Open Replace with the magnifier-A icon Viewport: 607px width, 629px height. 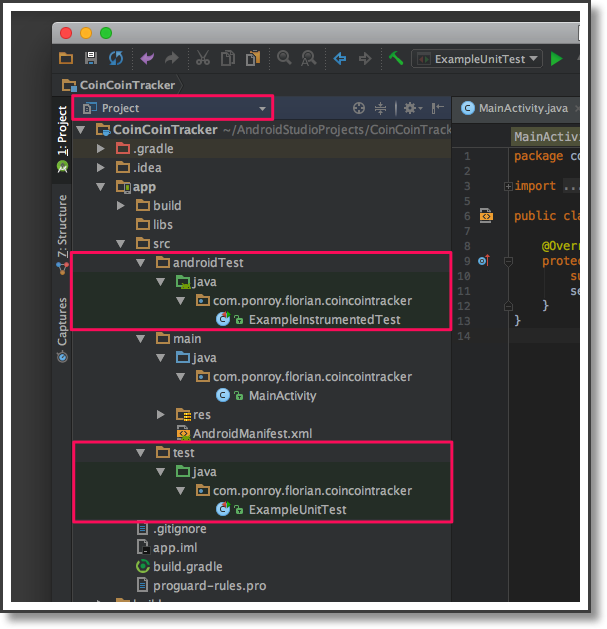[309, 59]
